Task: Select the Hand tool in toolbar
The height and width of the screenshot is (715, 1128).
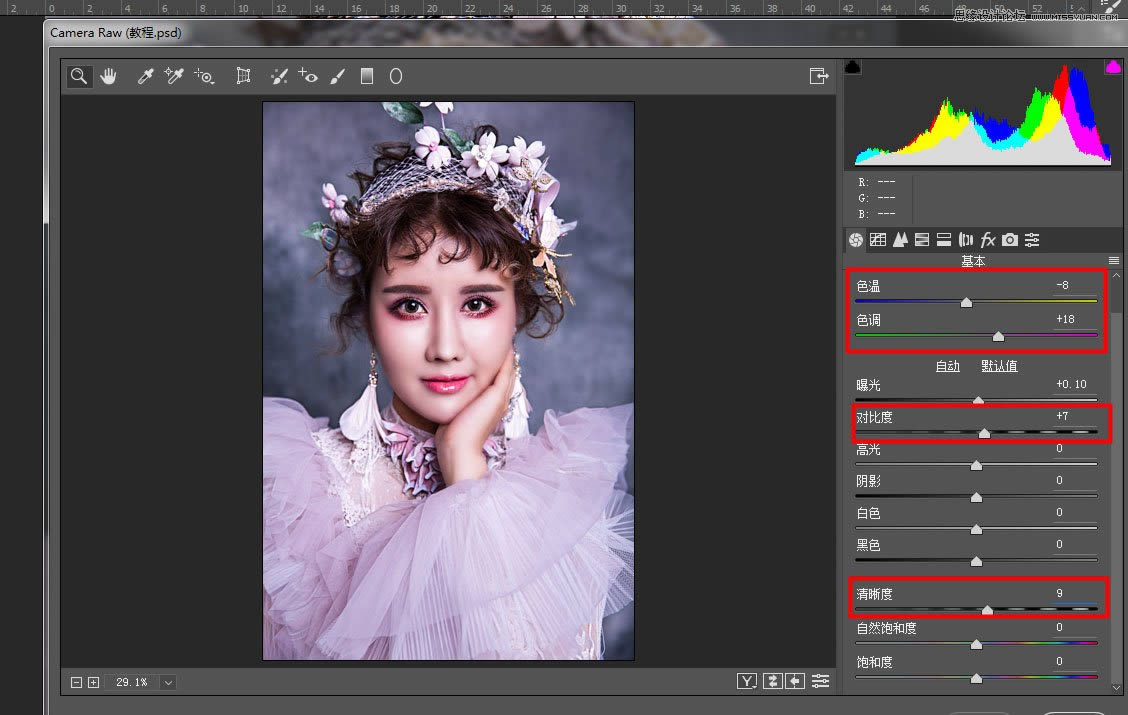Action: [108, 76]
